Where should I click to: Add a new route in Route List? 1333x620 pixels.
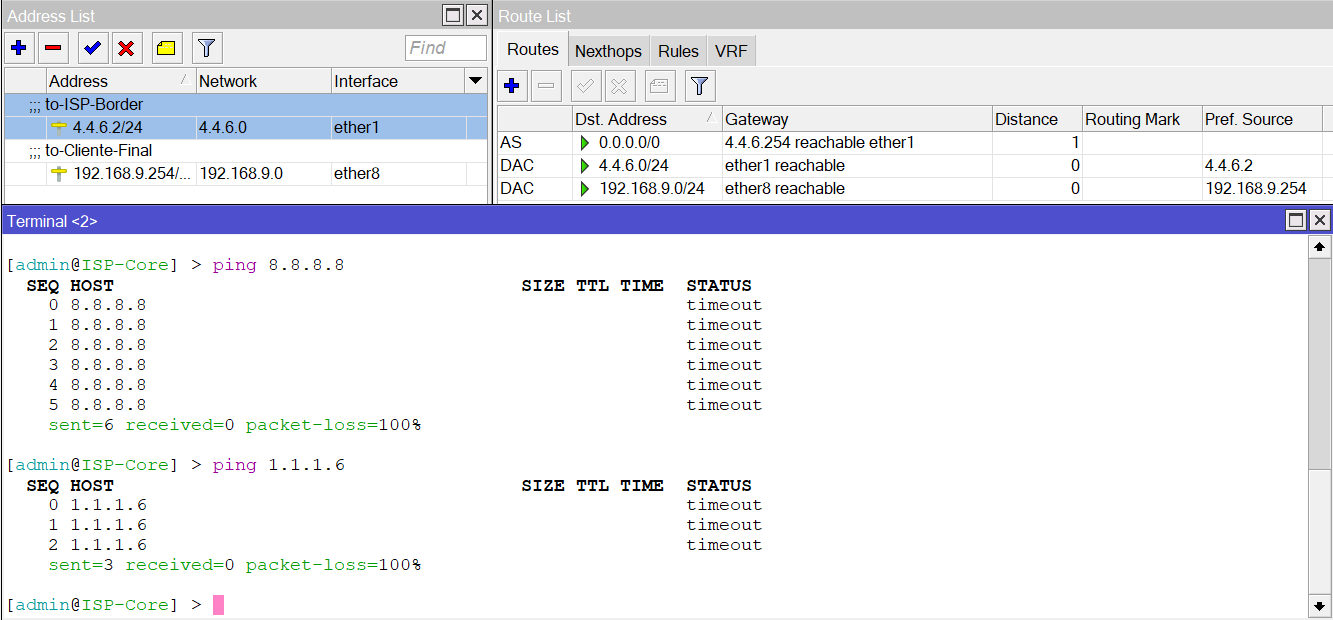512,86
